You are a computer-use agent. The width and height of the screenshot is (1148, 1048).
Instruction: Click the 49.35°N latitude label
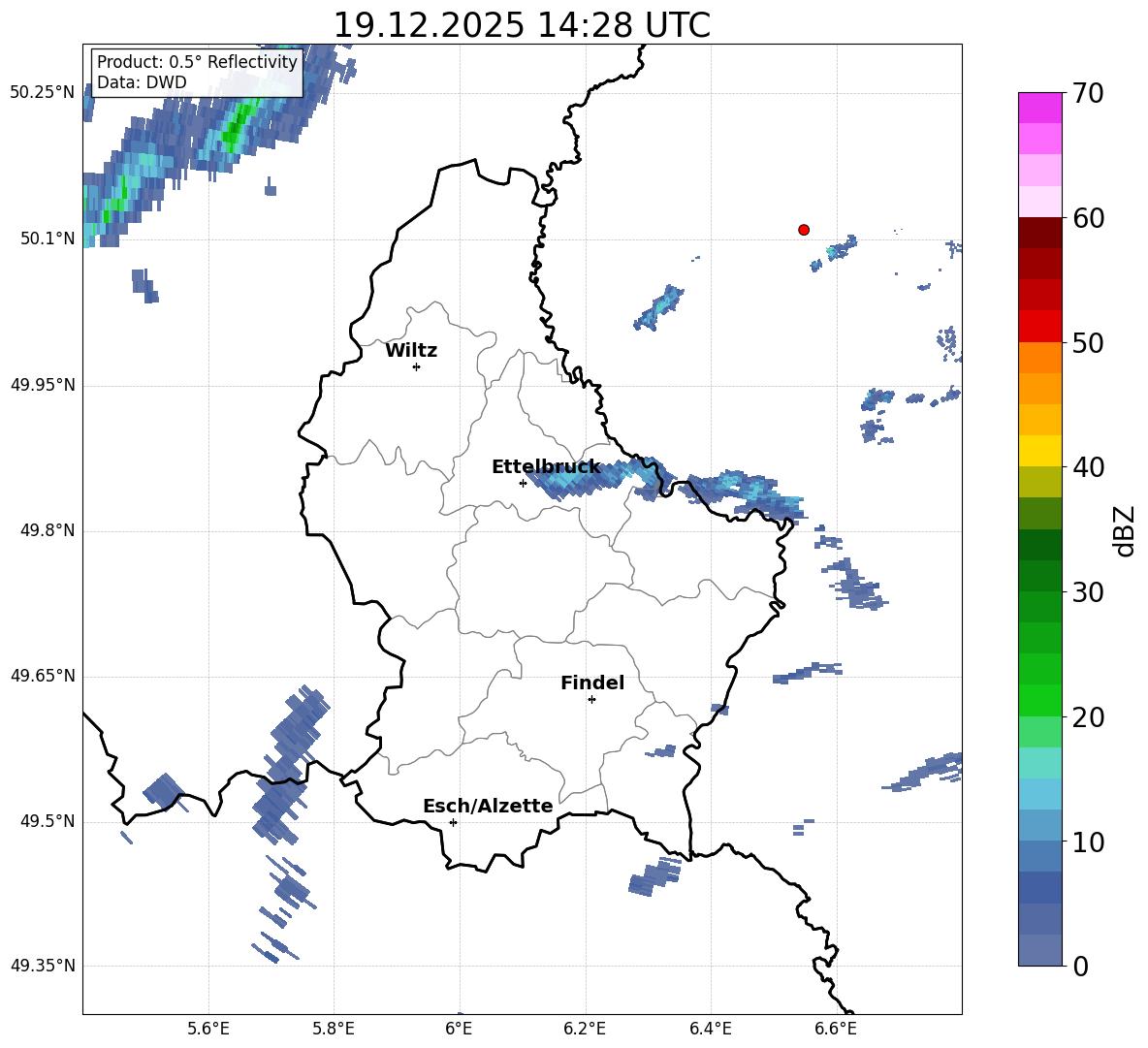(x=43, y=966)
